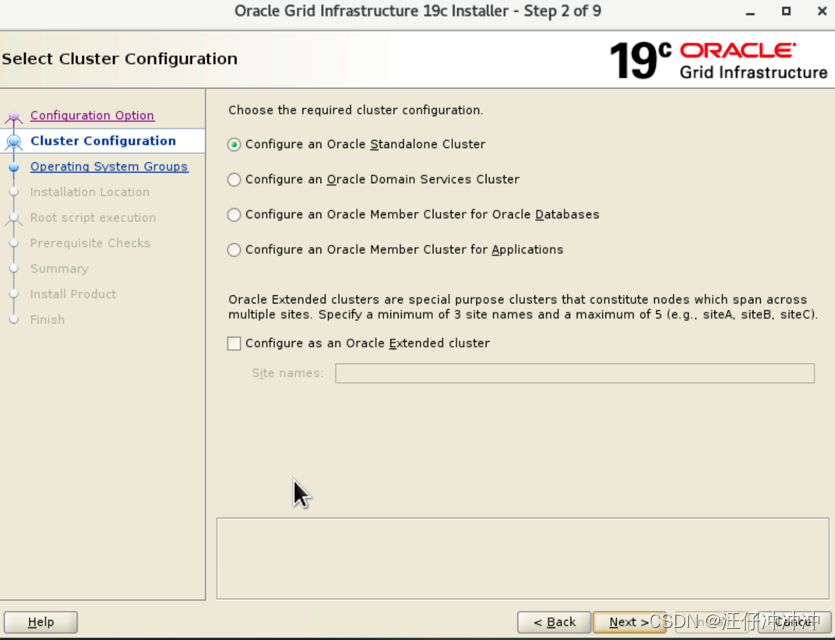835x640 pixels.
Task: Click the Install Product step icon
Action: 14,293
